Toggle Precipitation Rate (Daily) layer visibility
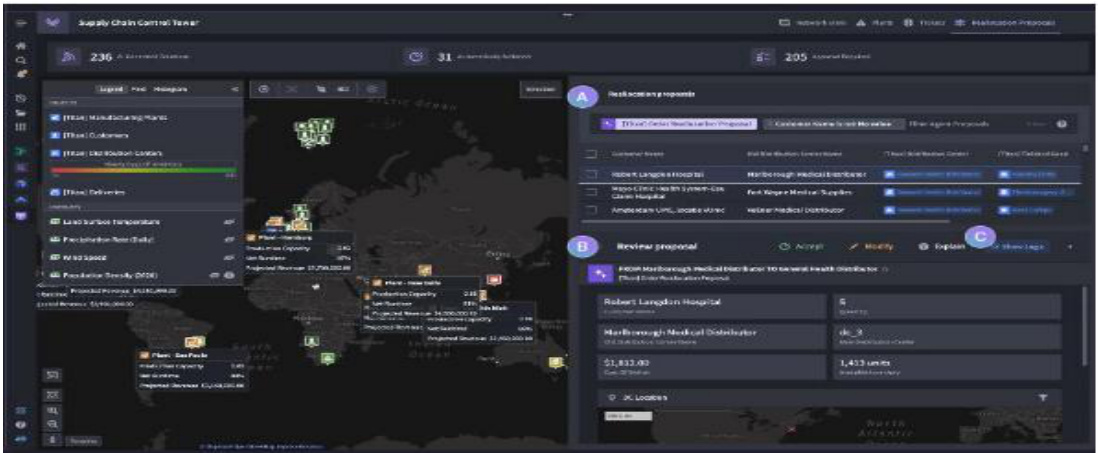 (x=228, y=239)
